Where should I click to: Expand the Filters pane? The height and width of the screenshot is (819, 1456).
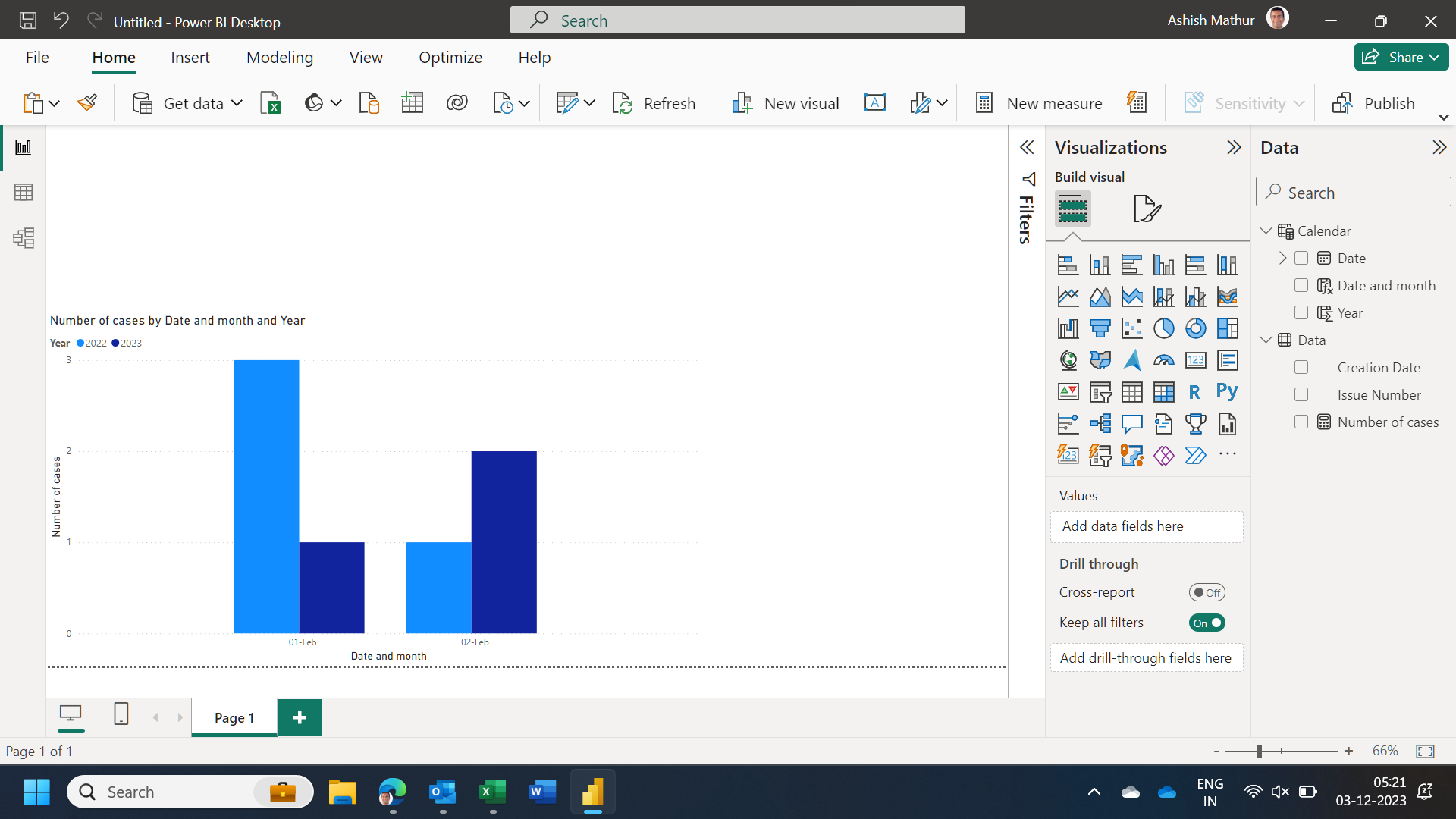pyautogui.click(x=1027, y=147)
